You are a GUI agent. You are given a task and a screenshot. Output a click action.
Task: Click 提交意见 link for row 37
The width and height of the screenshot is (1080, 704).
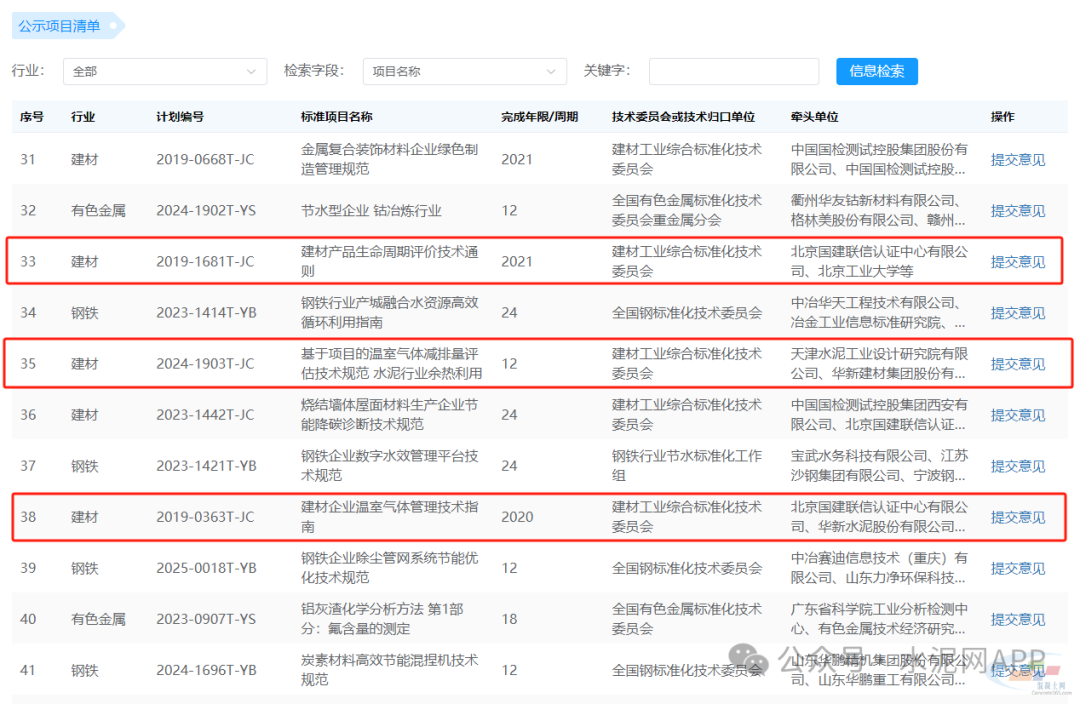tap(1017, 466)
